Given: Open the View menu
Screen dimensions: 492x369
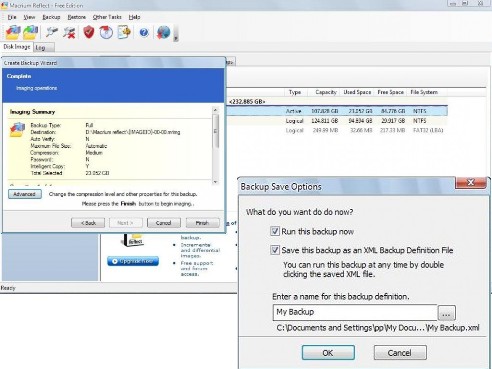Looking at the screenshot, I should pos(29,17).
